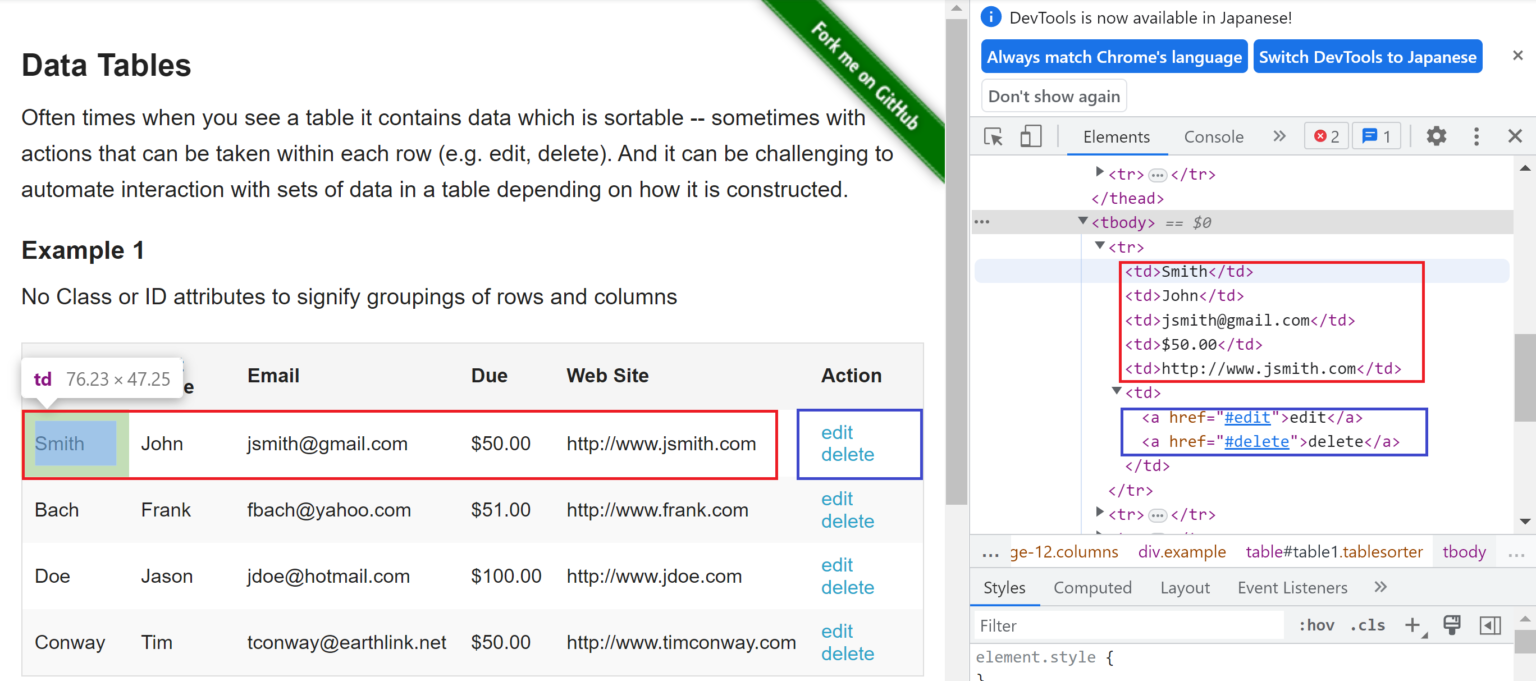Viewport: 1536px width, 681px height.
Task: Add a new style rule with plus icon
Action: [1412, 625]
